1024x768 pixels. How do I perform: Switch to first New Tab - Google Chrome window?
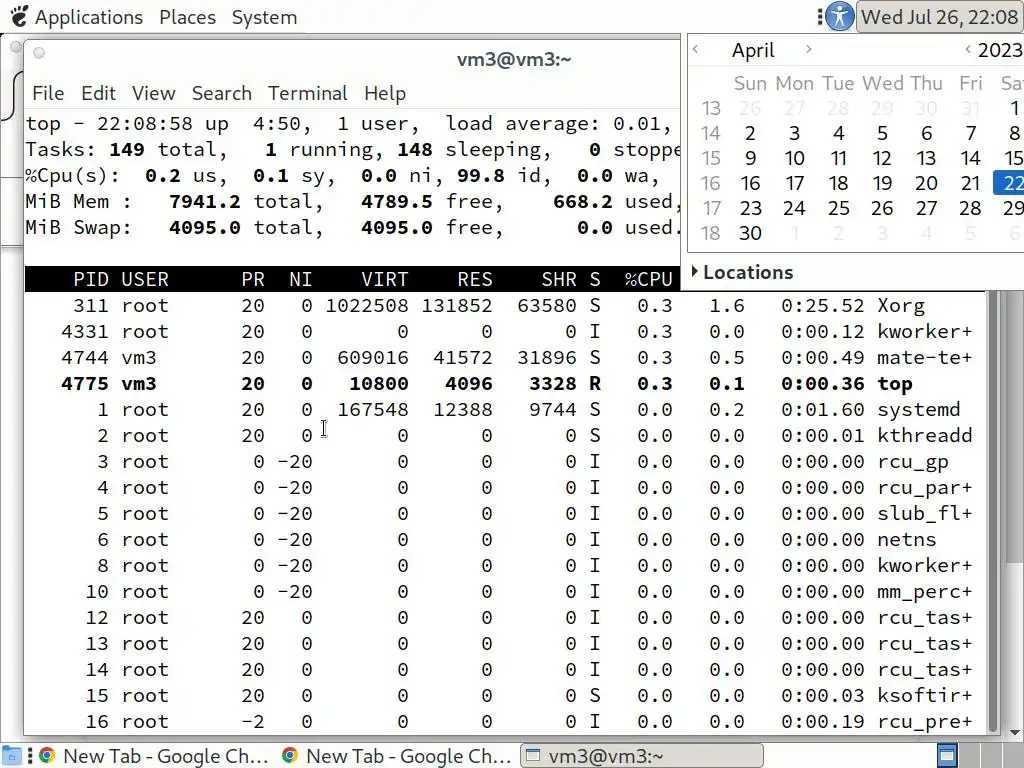154,756
